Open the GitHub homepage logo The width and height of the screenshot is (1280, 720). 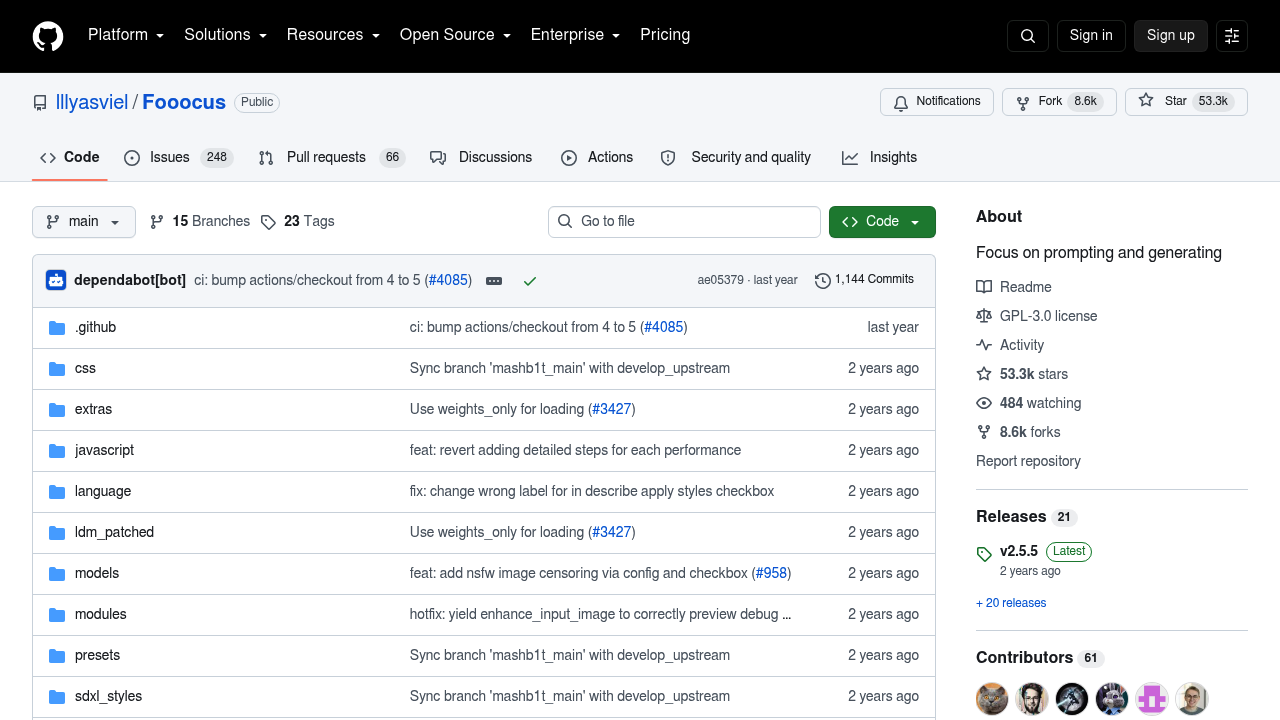[x=48, y=36]
